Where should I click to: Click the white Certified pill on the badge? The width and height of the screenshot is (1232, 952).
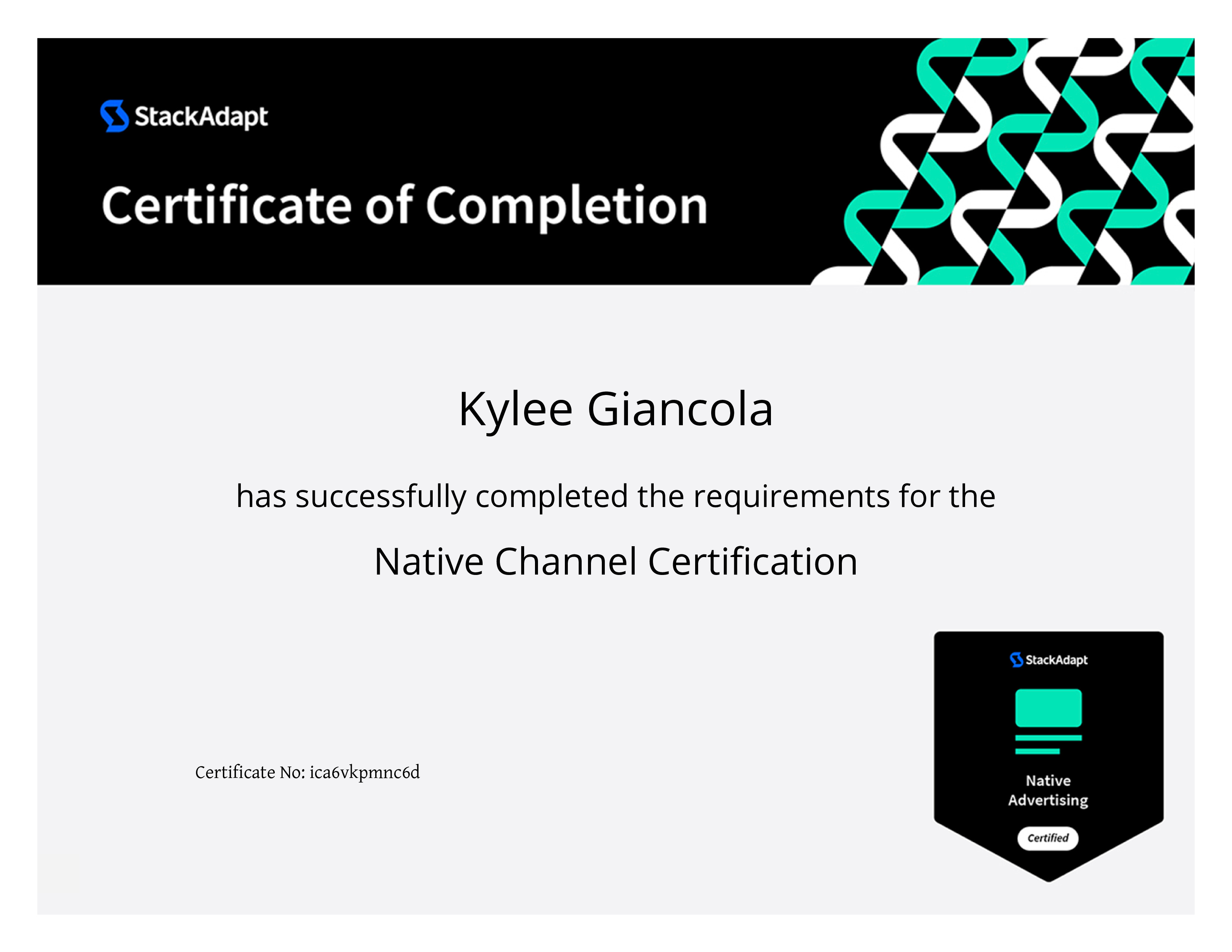1048,838
